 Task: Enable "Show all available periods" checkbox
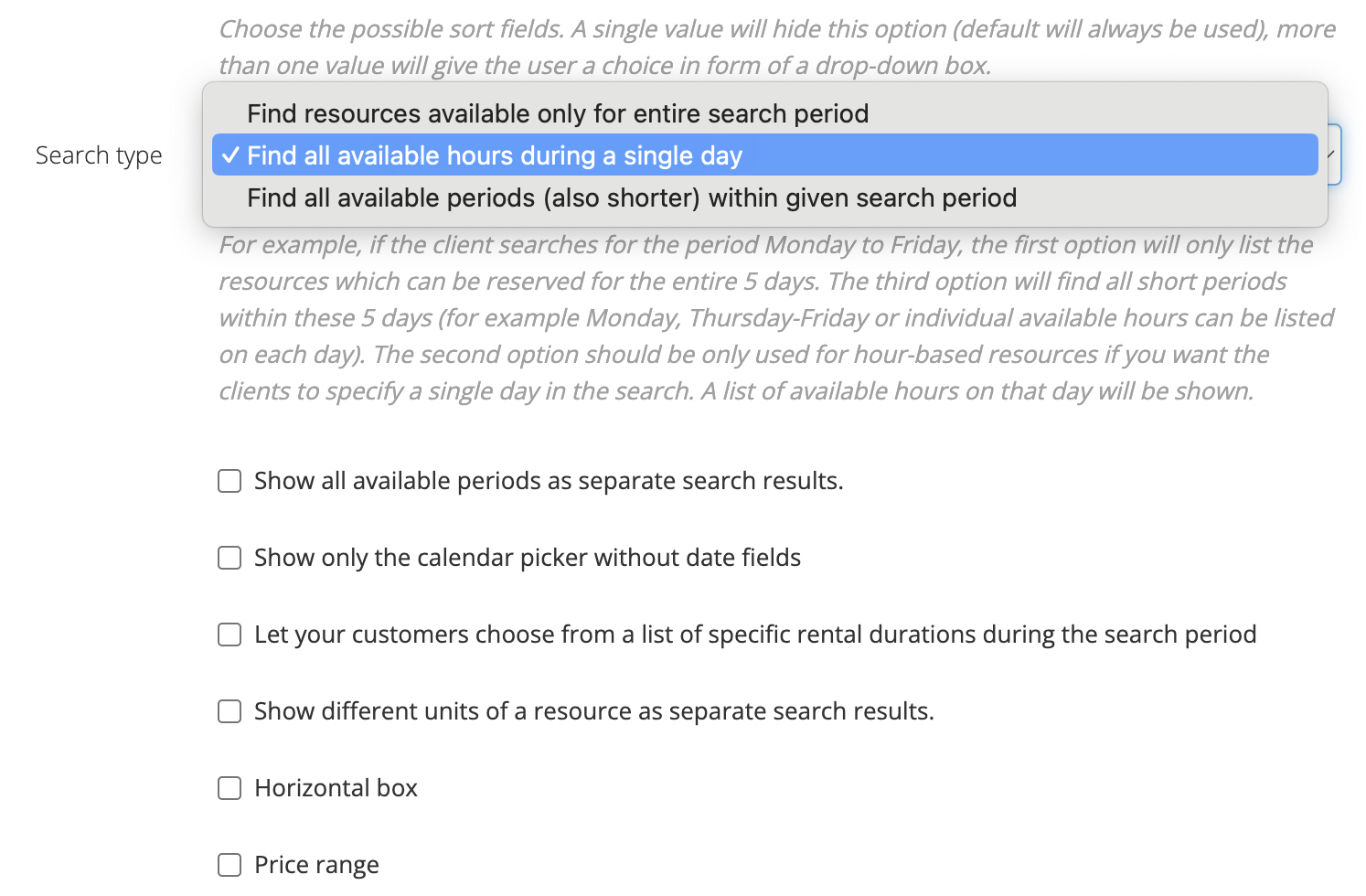click(229, 481)
